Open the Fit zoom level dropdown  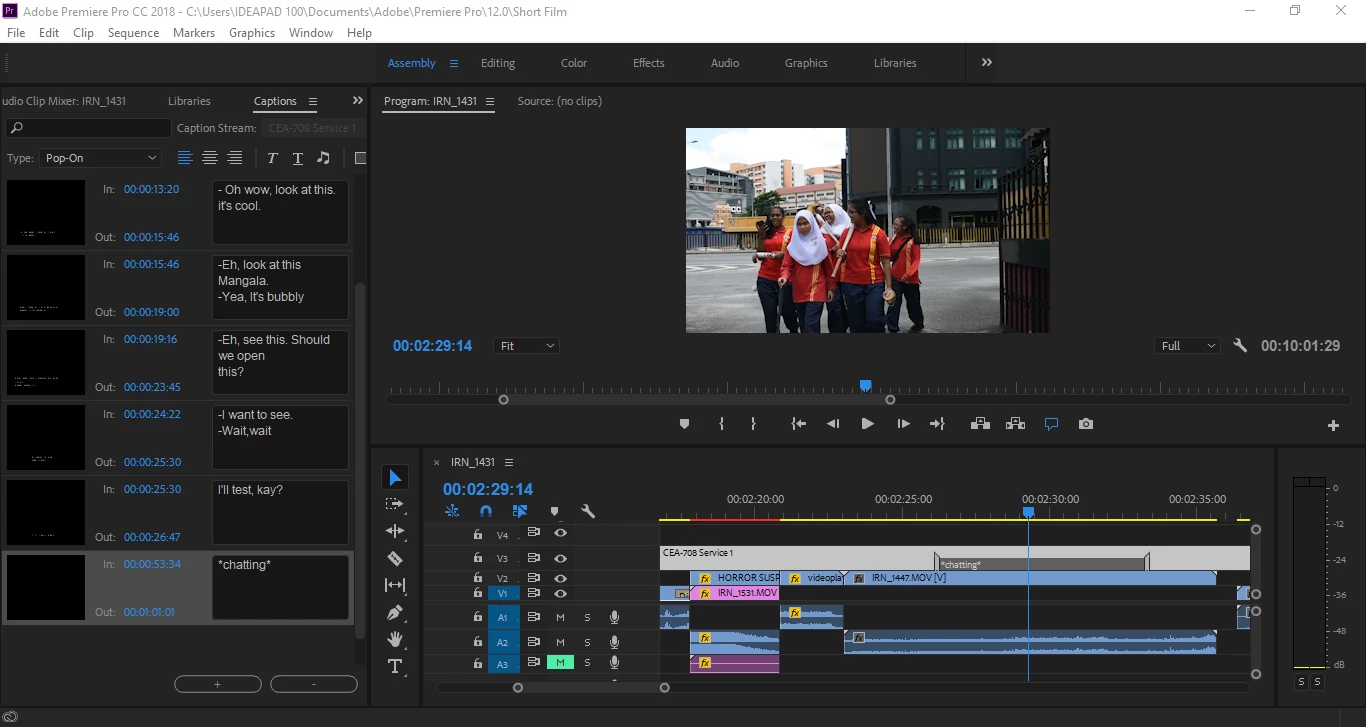[x=526, y=346]
